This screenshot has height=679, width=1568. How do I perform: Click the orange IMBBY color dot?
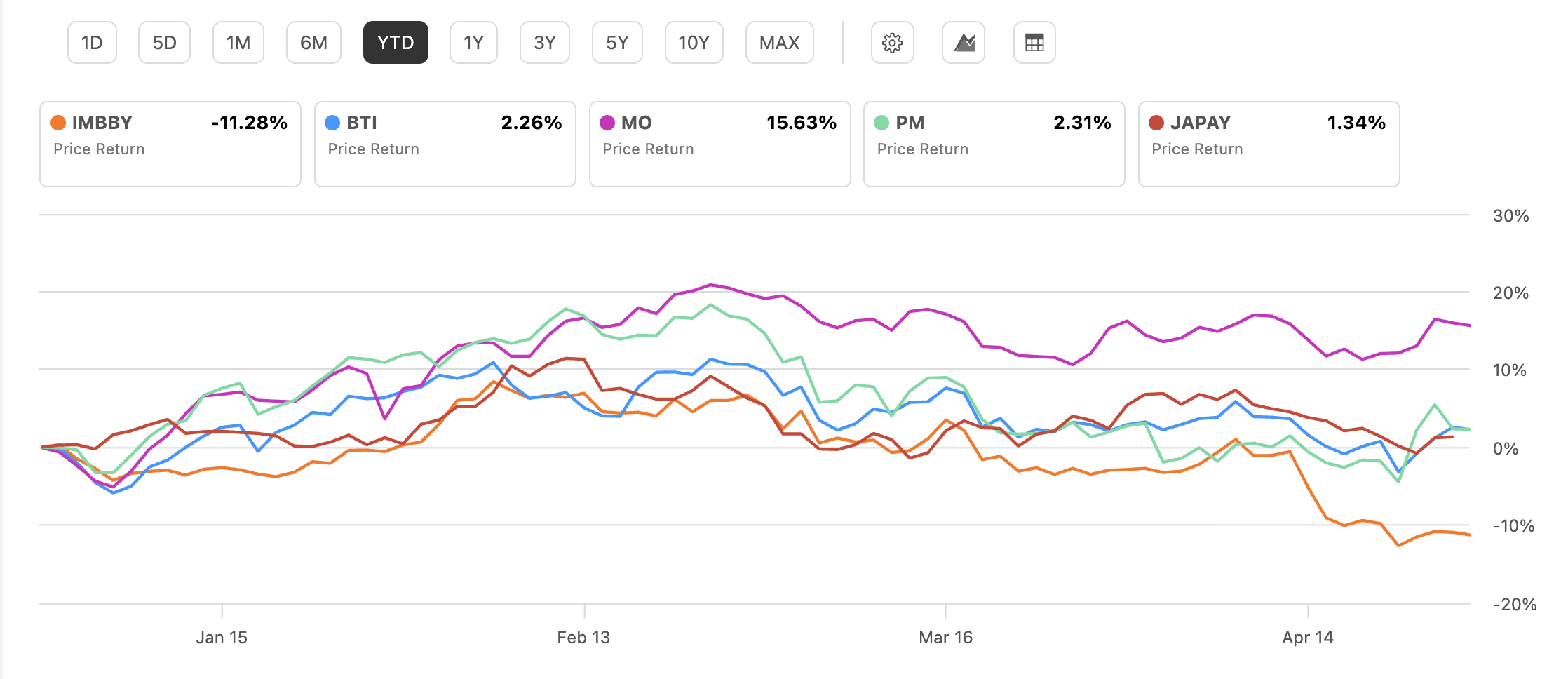click(x=58, y=123)
